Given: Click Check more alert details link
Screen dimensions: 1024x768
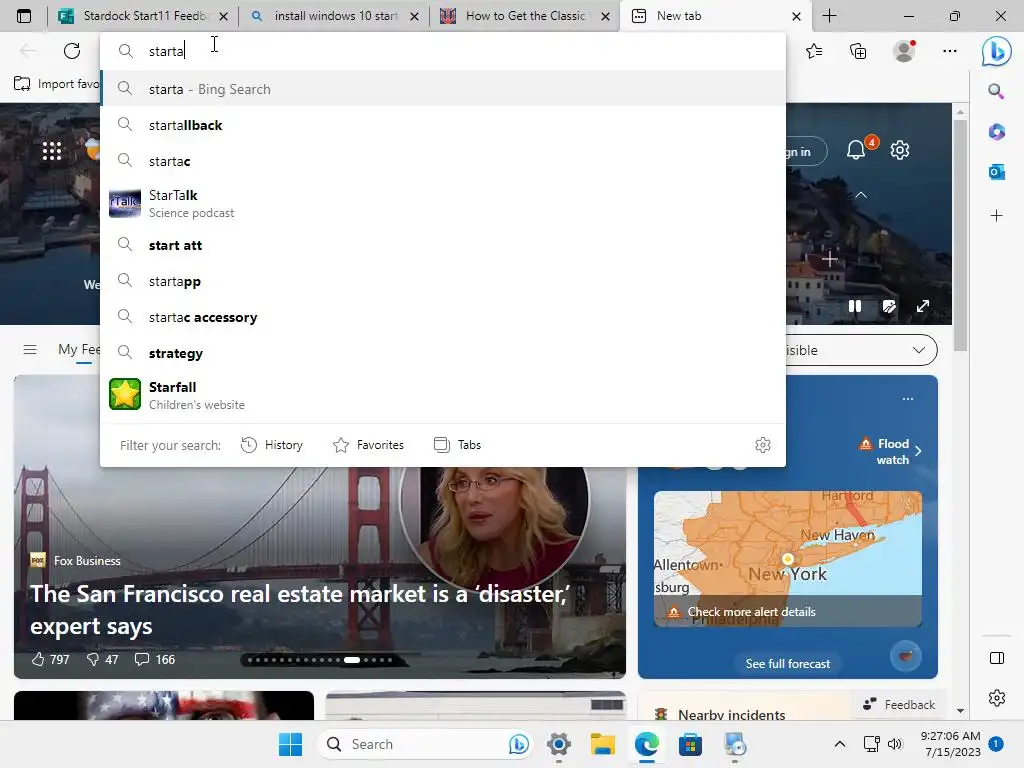Looking at the screenshot, I should tap(751, 612).
